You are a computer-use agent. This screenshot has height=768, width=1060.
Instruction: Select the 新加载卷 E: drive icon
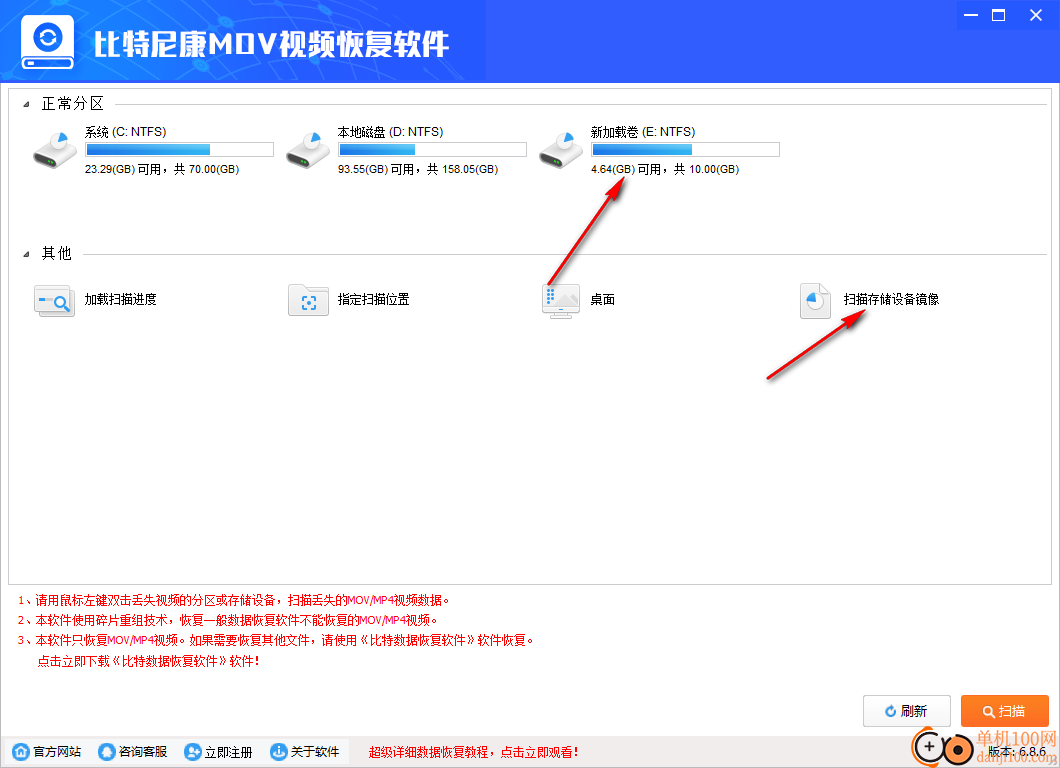click(560, 150)
